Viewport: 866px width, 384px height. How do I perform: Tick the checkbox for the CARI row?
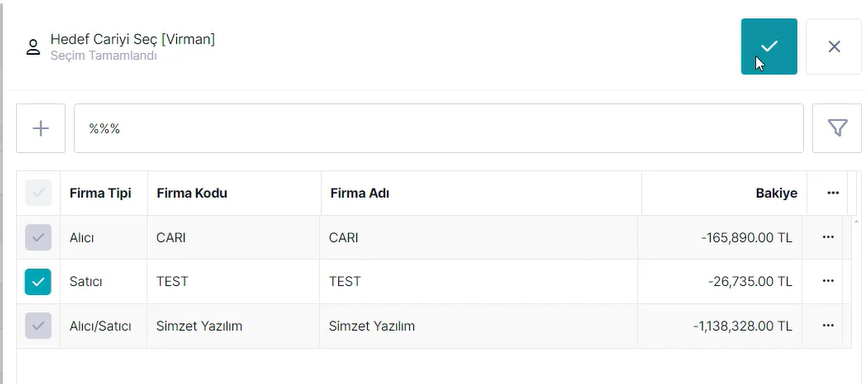click(x=38, y=238)
